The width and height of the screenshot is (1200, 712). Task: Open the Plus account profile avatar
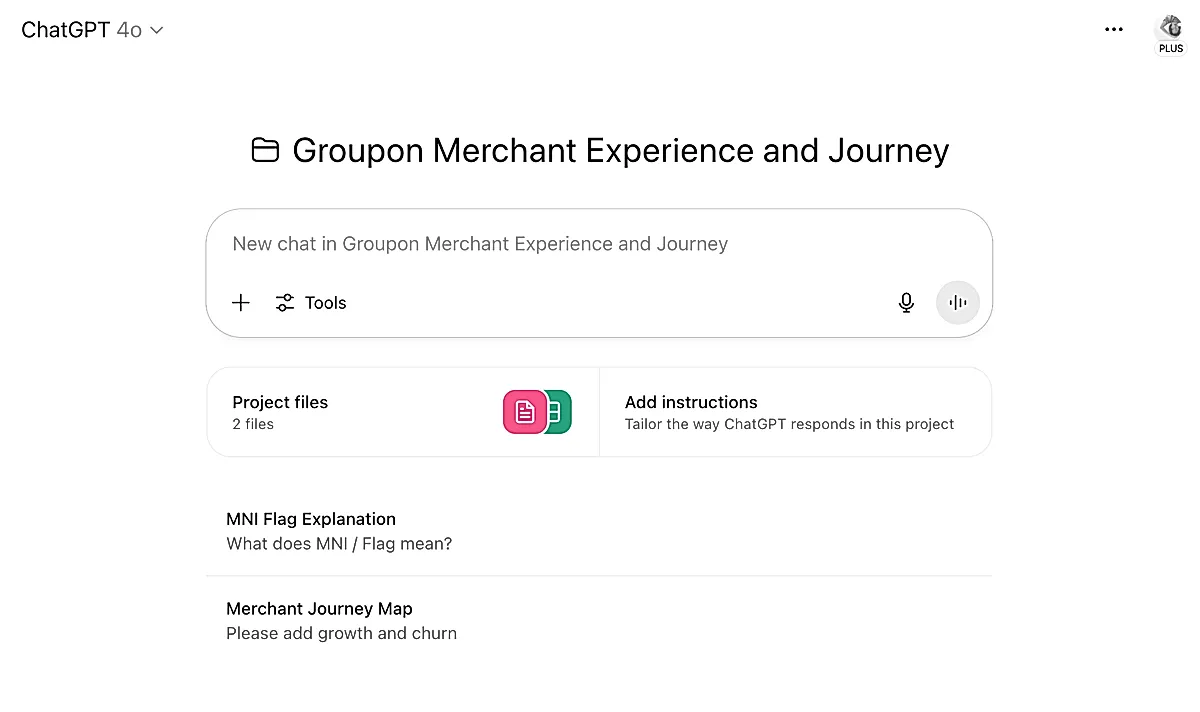[x=1170, y=32]
